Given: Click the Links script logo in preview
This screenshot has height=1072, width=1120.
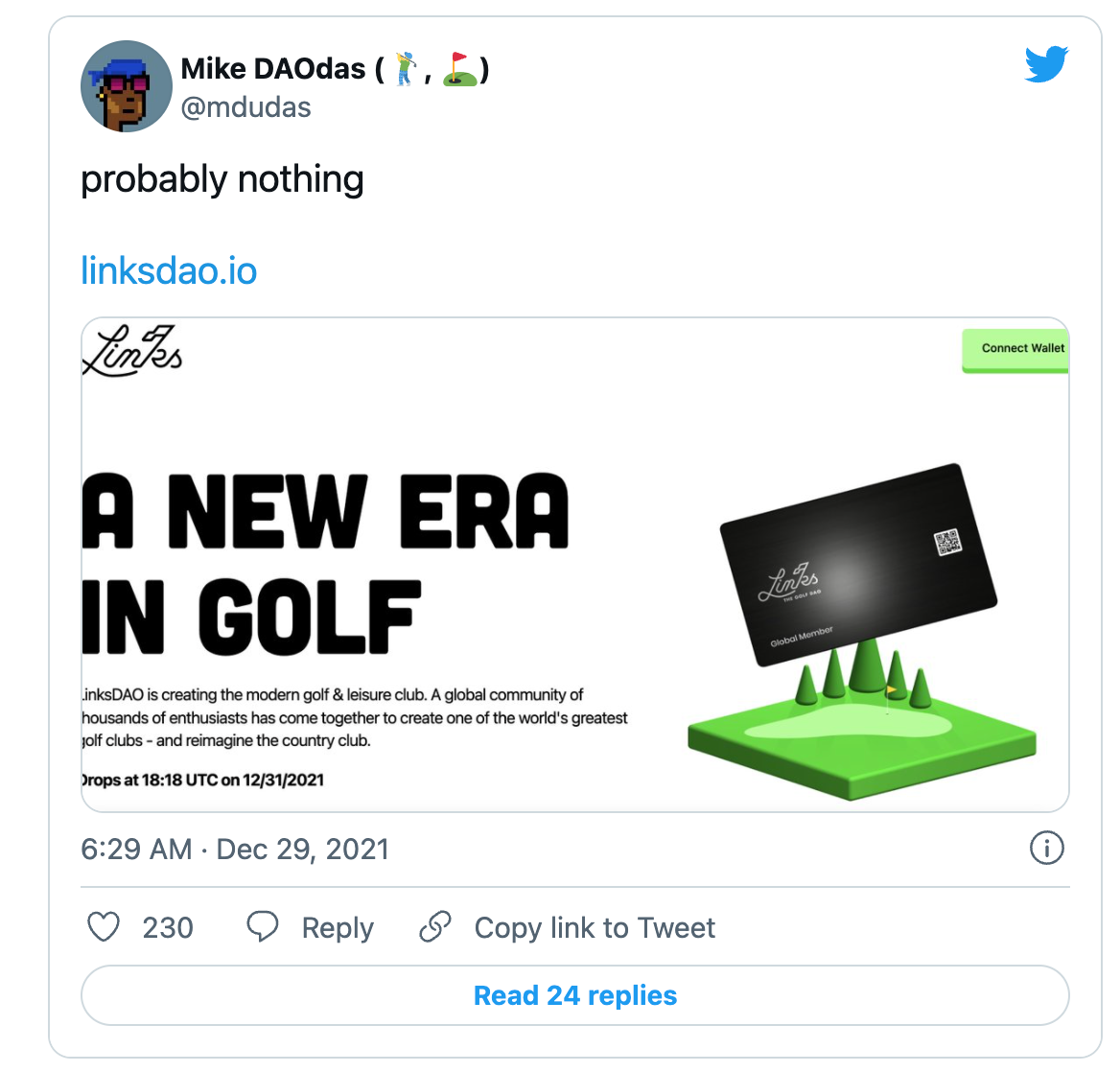Looking at the screenshot, I should pyautogui.click(x=133, y=351).
